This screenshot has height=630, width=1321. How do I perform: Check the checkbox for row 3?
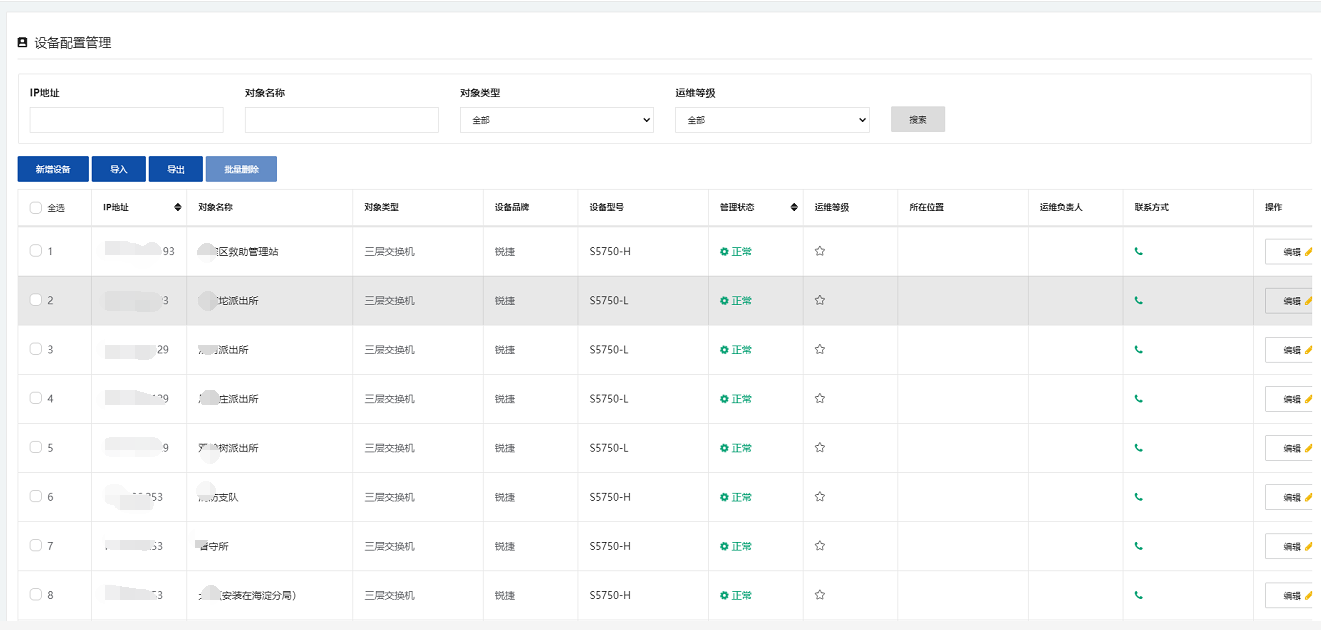click(x=36, y=349)
